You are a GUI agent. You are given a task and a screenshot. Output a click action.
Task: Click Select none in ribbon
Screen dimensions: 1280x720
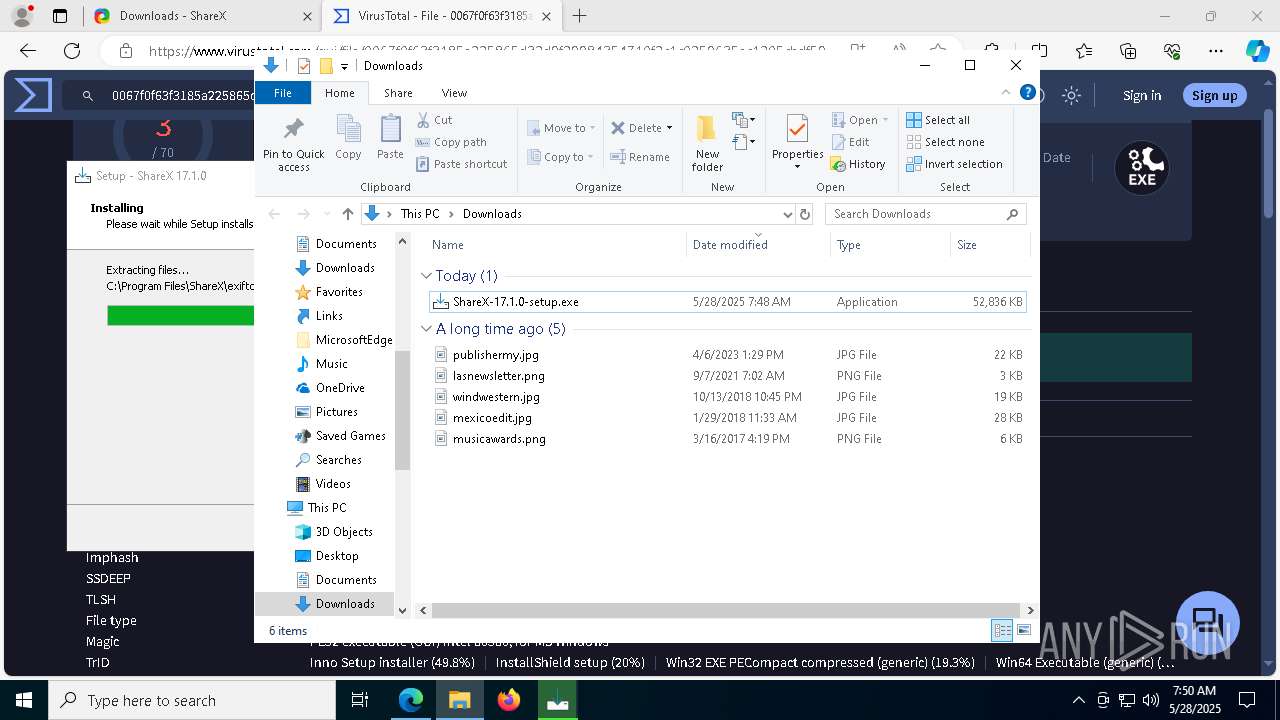tap(945, 142)
